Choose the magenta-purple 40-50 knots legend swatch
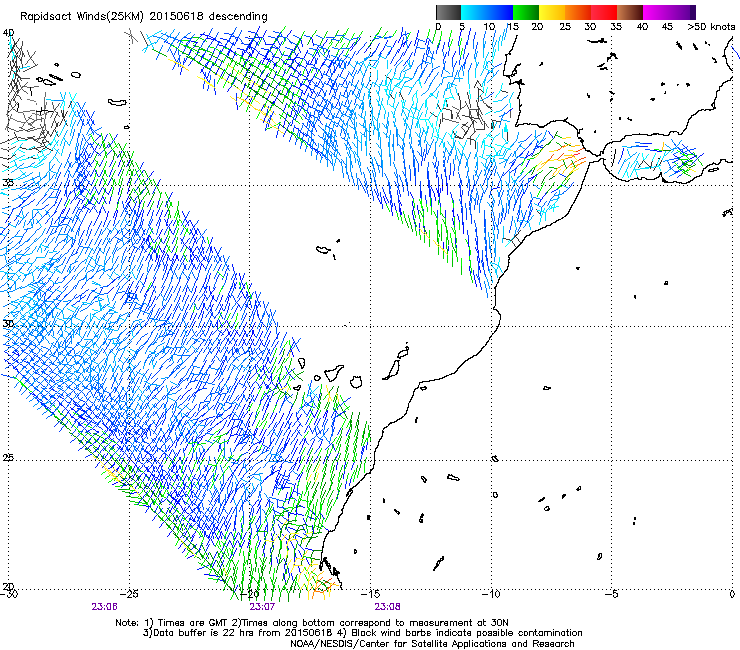Image resolution: width=740 pixels, height=650 pixels. click(x=669, y=12)
